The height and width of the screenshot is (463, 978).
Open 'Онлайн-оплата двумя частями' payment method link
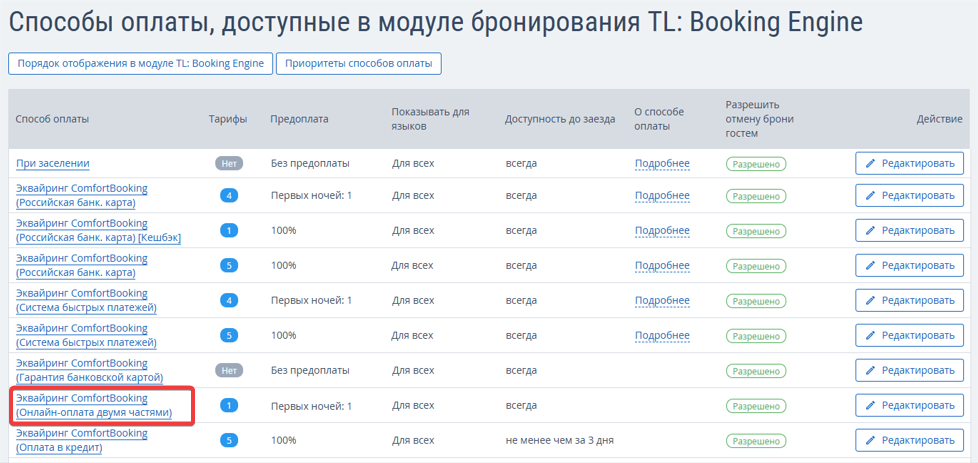tap(94, 406)
